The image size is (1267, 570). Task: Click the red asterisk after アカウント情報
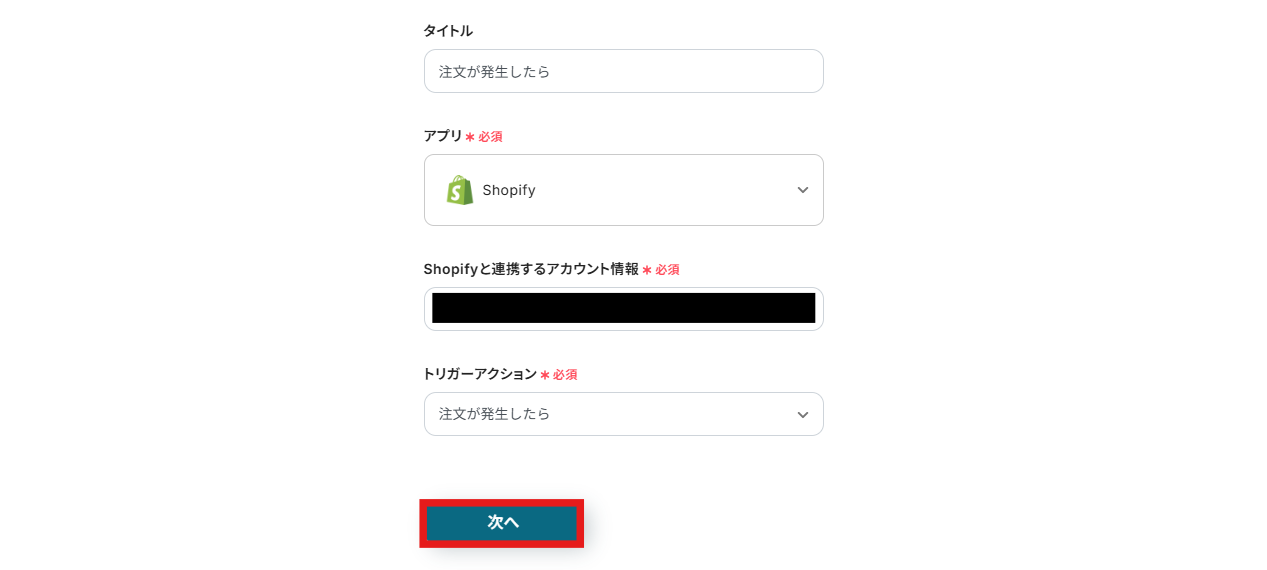click(x=647, y=270)
